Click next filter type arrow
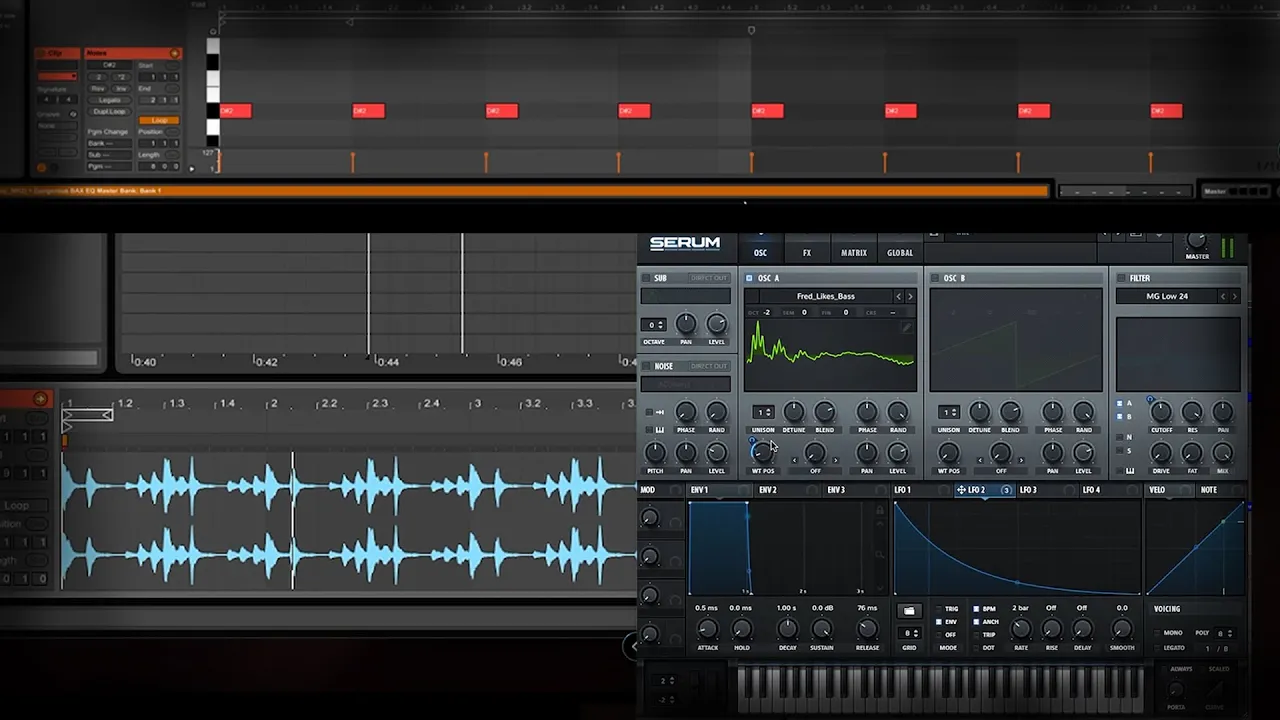The height and width of the screenshot is (720, 1280). (1234, 296)
